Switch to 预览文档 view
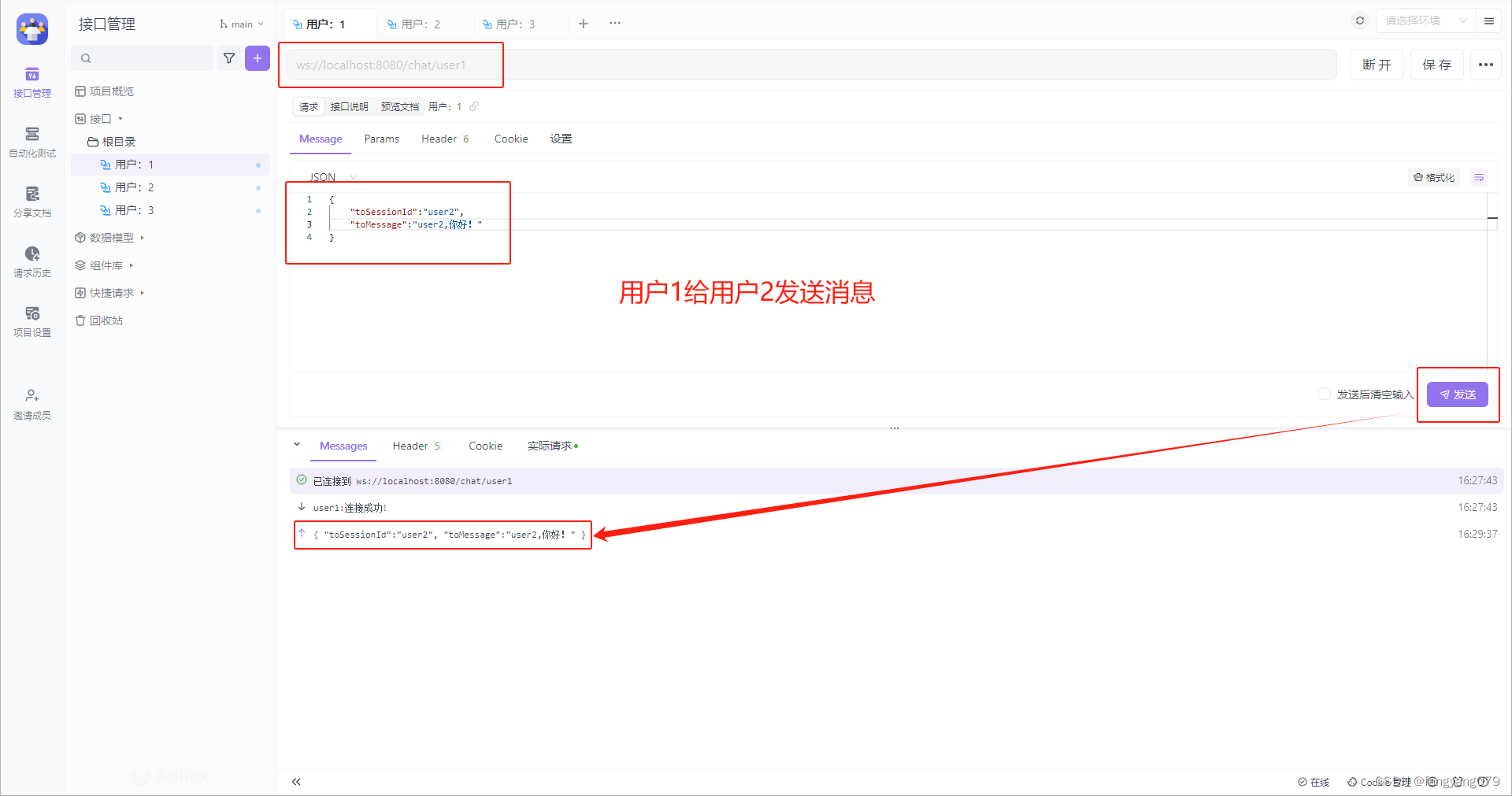Screen dimensions: 1512x796 pyautogui.click(x=400, y=106)
